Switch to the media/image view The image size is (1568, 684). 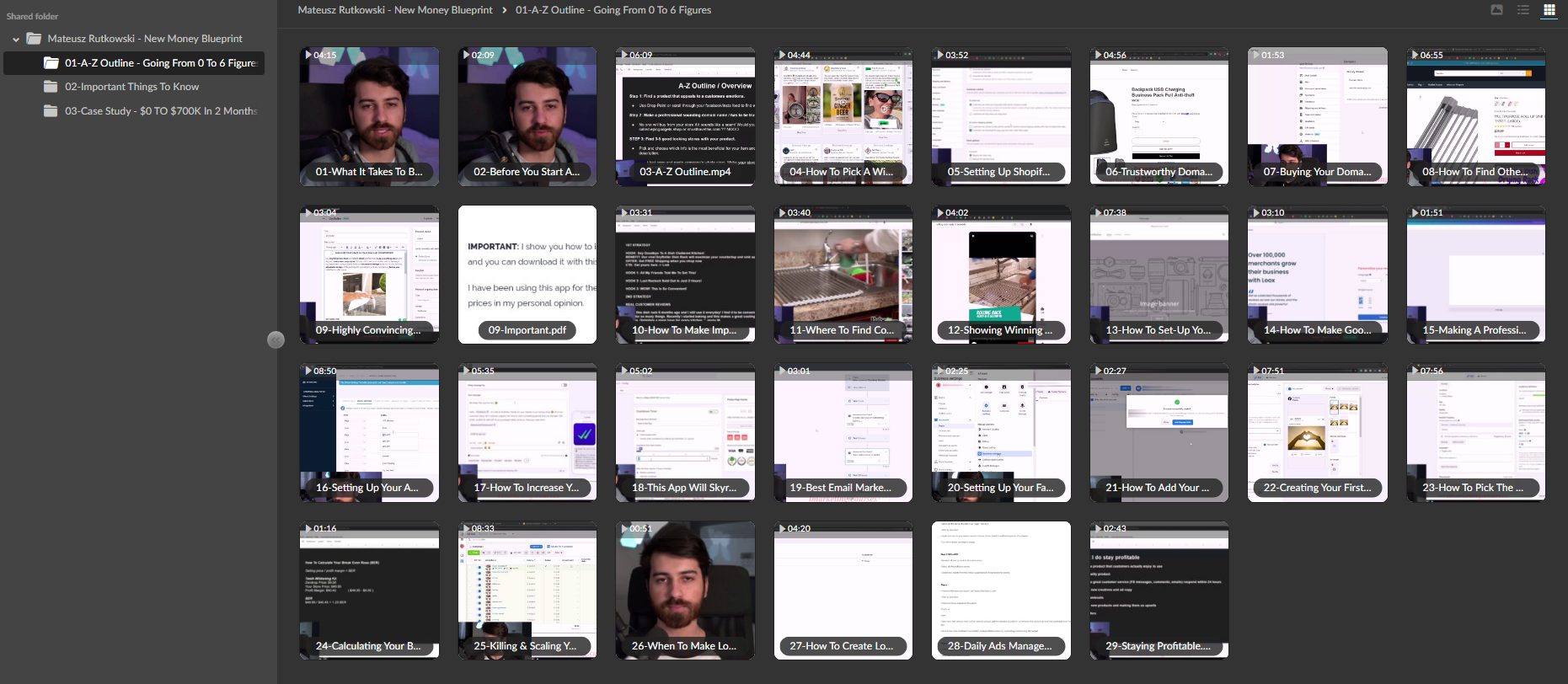point(1496,10)
